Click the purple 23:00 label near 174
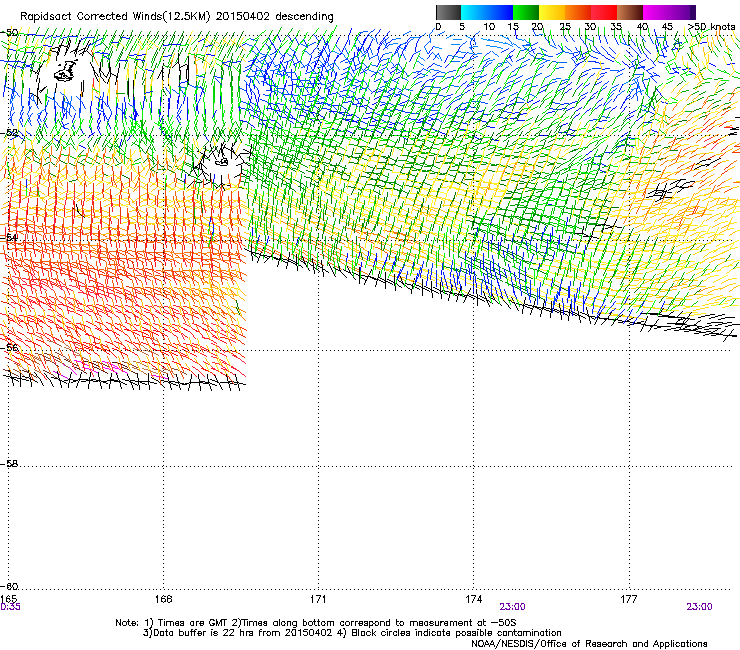Image resolution: width=740 pixels, height=650 pixels. pos(512,607)
